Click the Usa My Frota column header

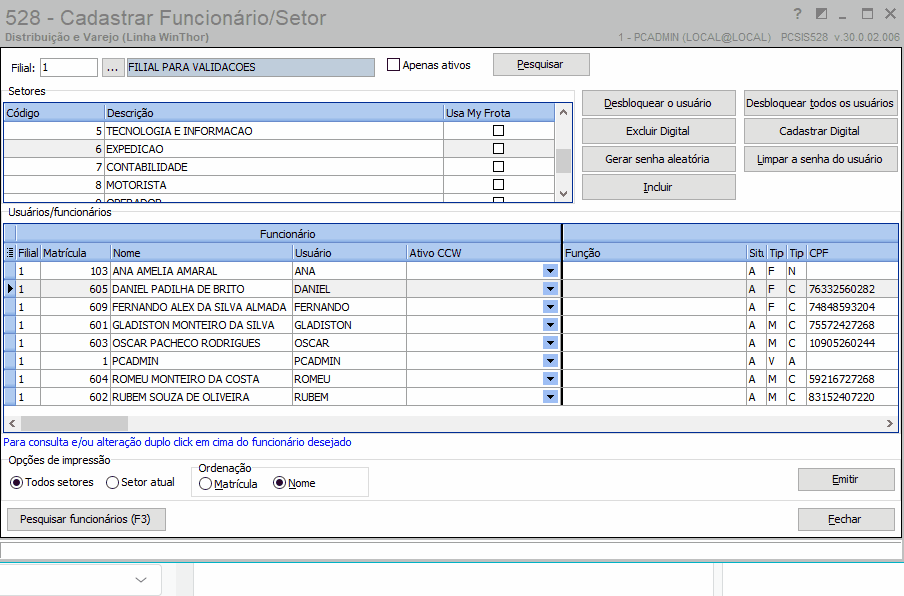499,112
